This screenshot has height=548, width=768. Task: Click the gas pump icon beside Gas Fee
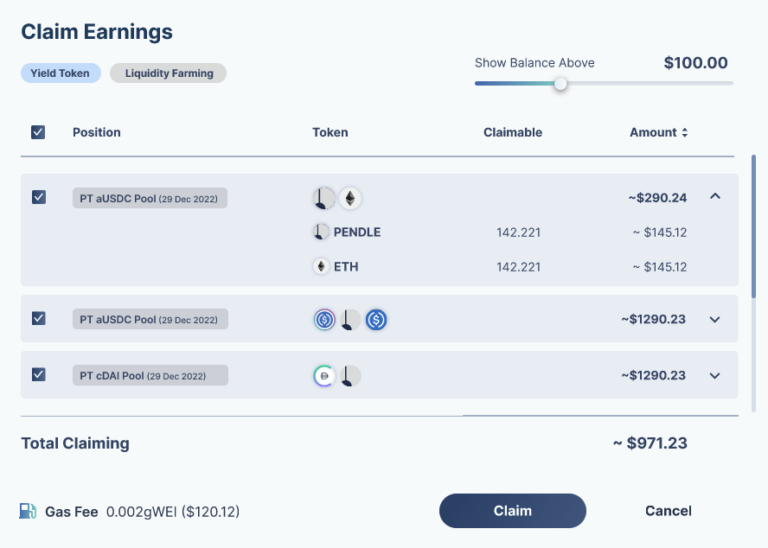[28, 511]
